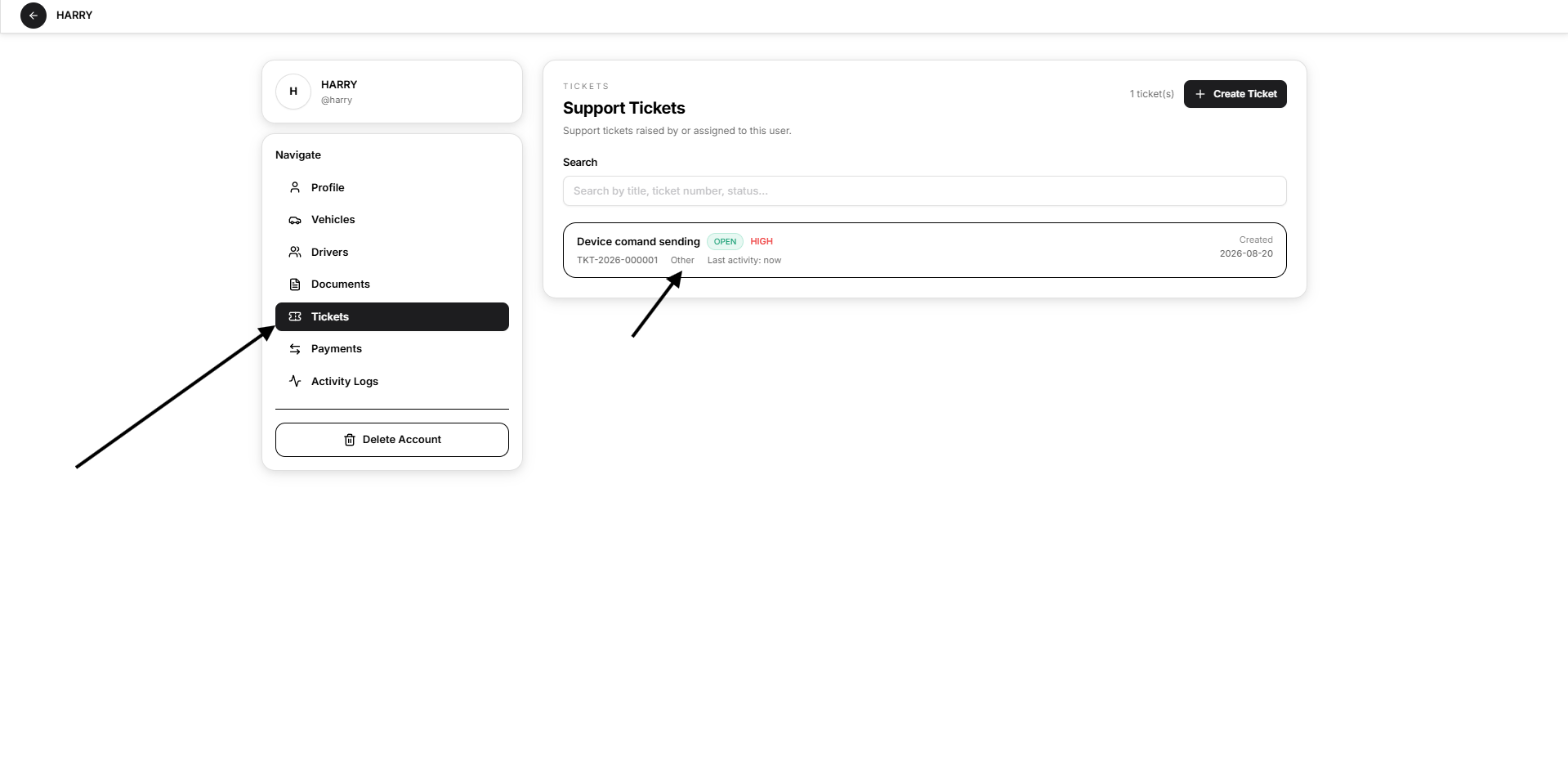The height and width of the screenshot is (766, 1568).
Task: Click the created date 2026-08-20
Action: 1246,253
